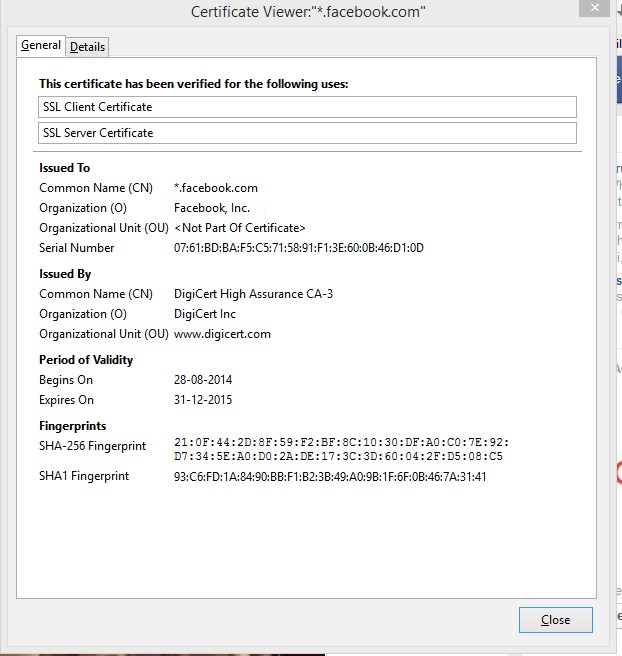This screenshot has width=622, height=656.
Task: Click the serial number 07:61:BD:BA value
Action: point(299,248)
